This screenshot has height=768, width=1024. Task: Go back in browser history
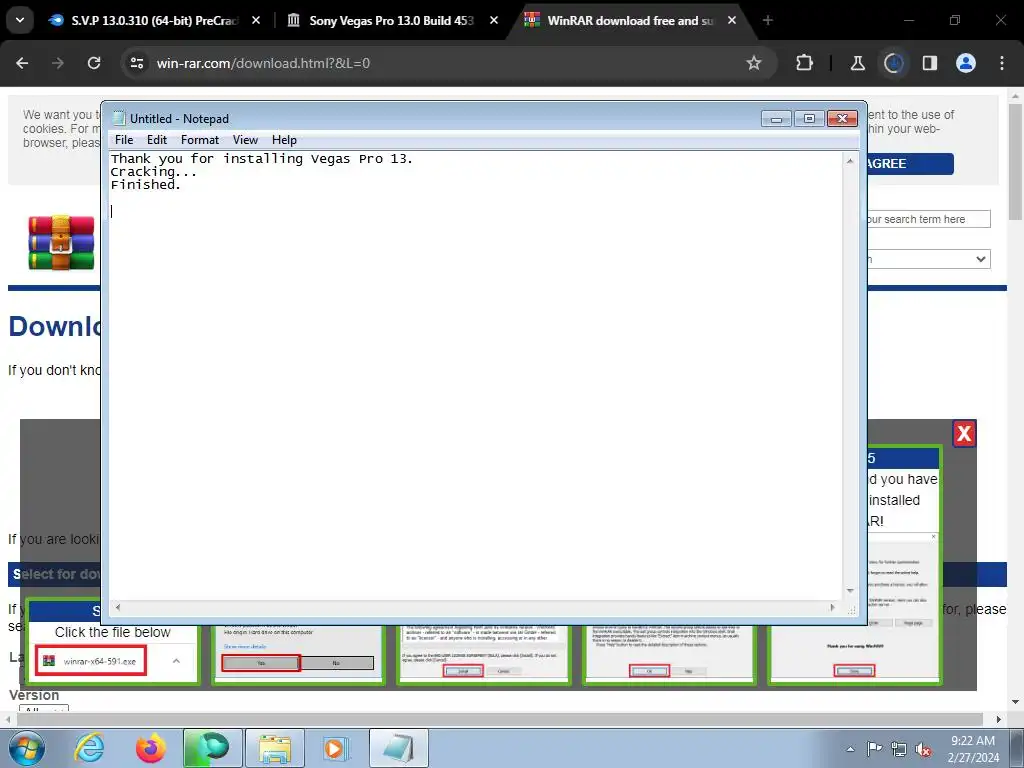[x=22, y=63]
